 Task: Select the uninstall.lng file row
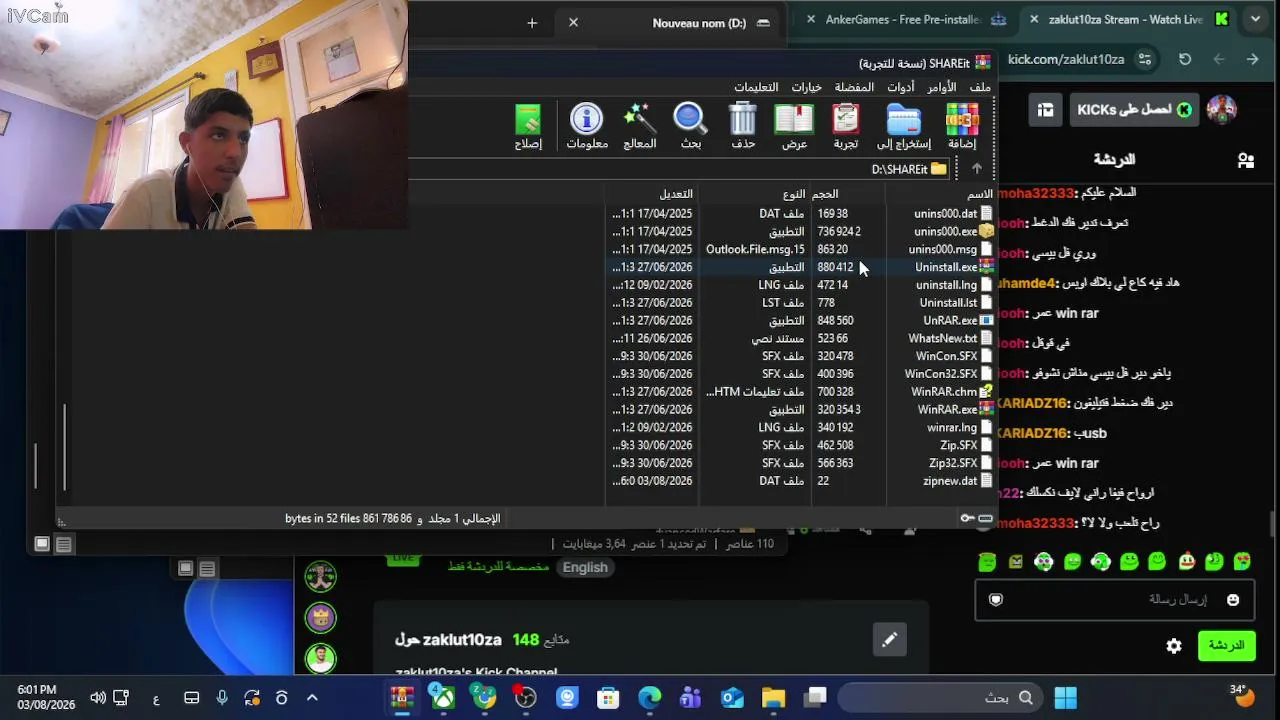click(801, 285)
